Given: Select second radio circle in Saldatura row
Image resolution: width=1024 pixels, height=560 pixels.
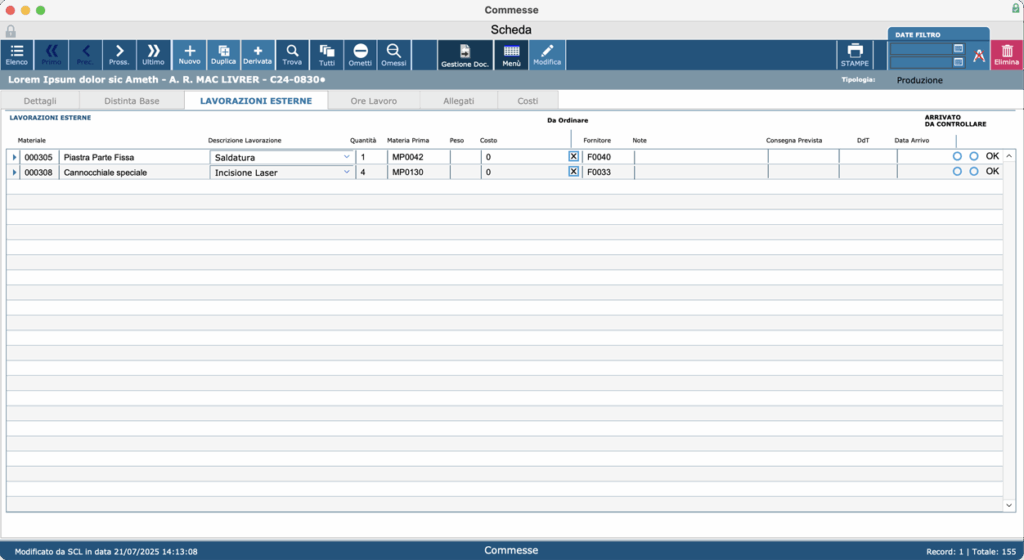Looking at the screenshot, I should click(974, 157).
